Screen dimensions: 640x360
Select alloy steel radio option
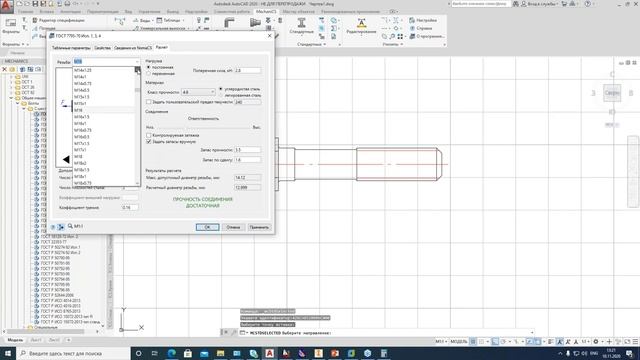pos(221,95)
